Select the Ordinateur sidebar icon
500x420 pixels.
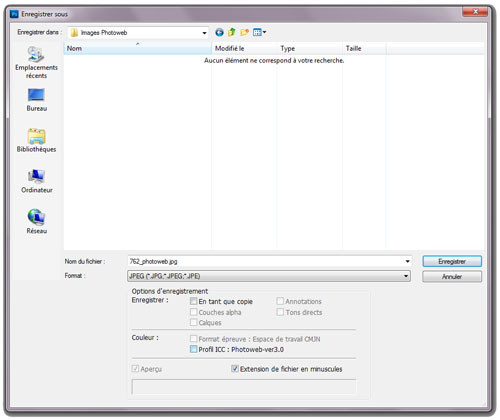pos(36,181)
